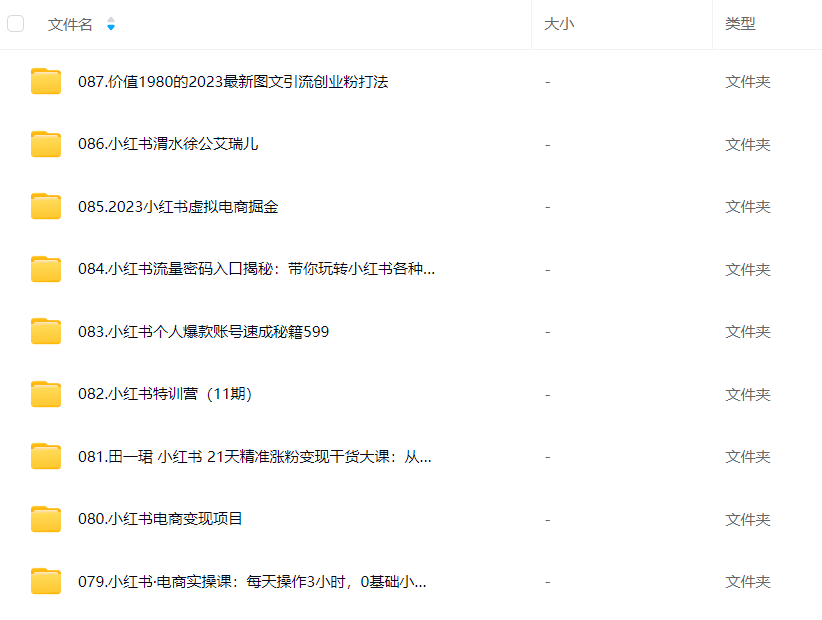Click the size dash in row 079
822x620 pixels.
[x=547, y=582]
